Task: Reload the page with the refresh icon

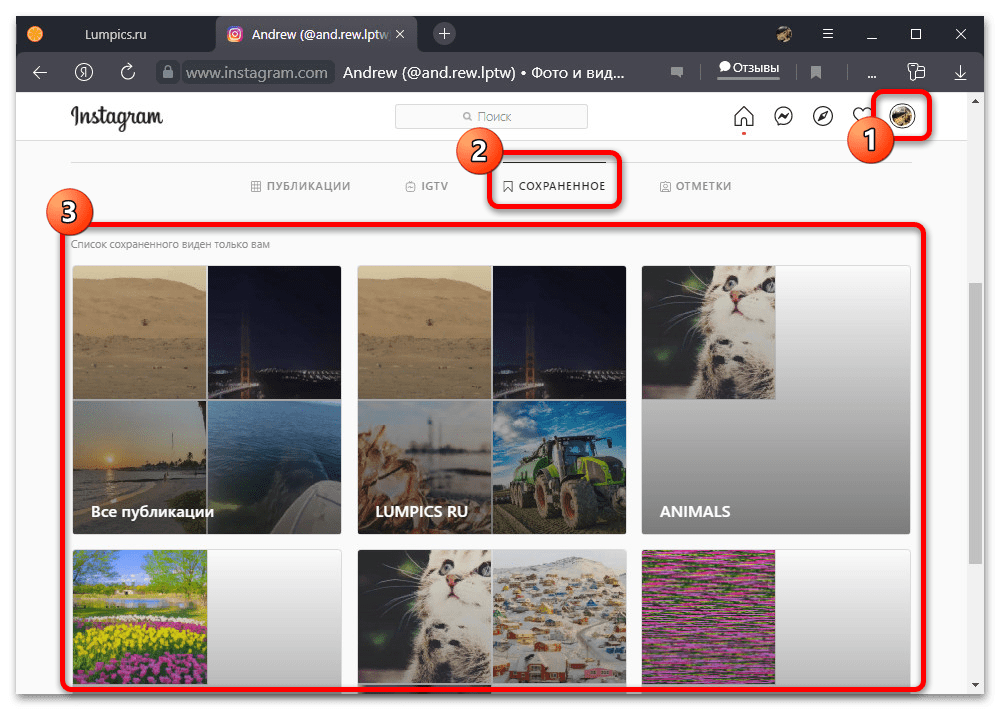Action: [127, 72]
